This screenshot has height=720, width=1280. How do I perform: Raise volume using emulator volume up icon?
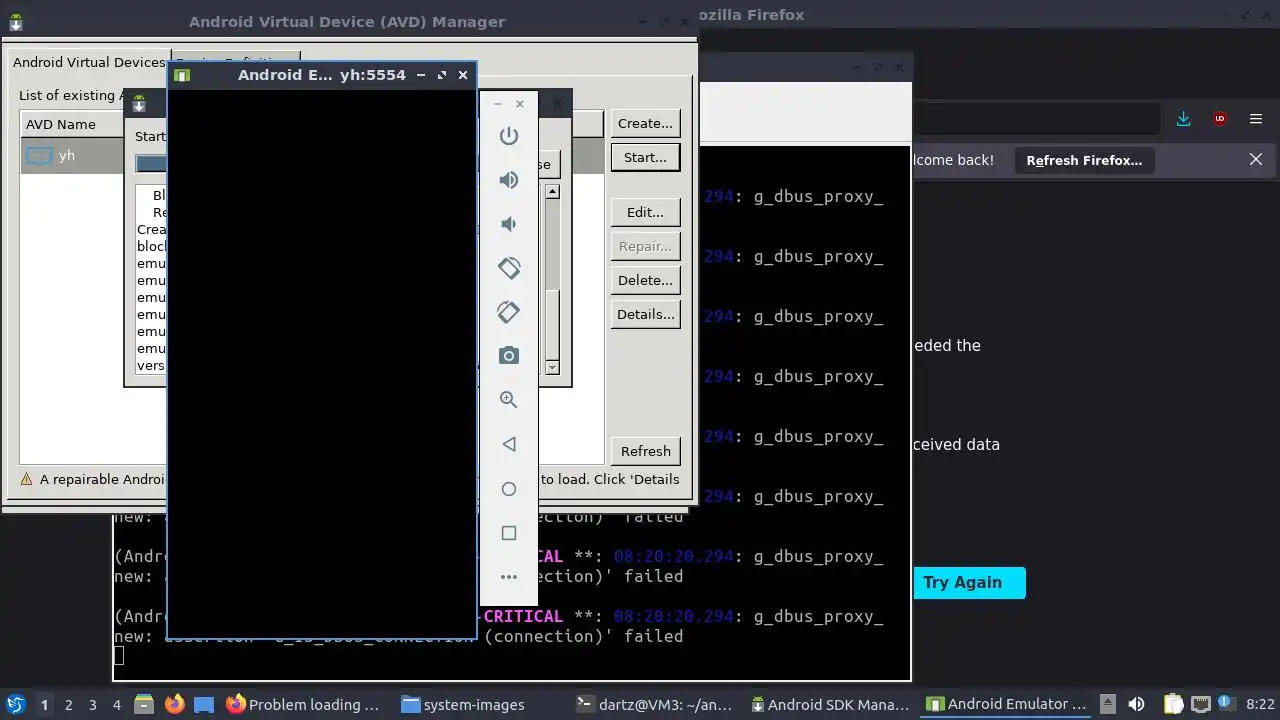(x=509, y=179)
